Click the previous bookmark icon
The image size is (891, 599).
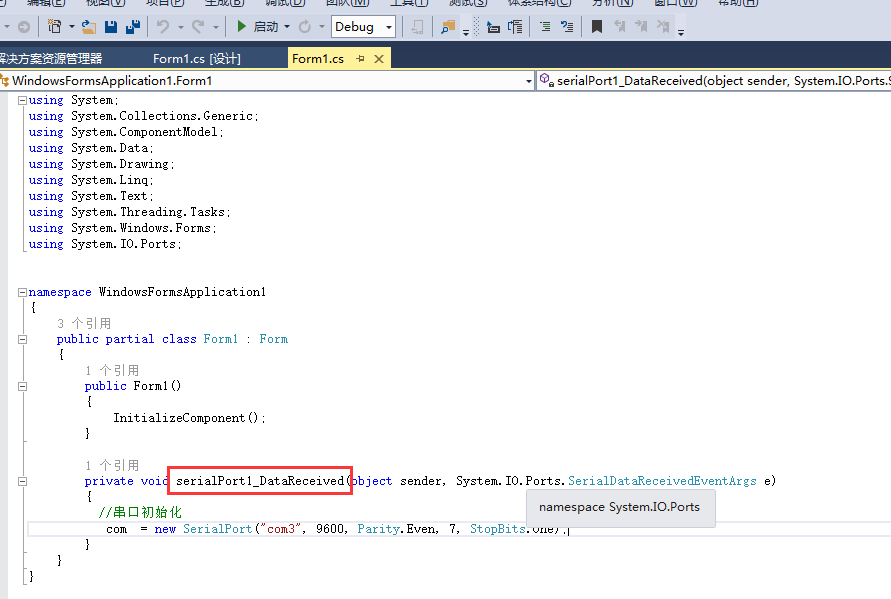point(619,26)
